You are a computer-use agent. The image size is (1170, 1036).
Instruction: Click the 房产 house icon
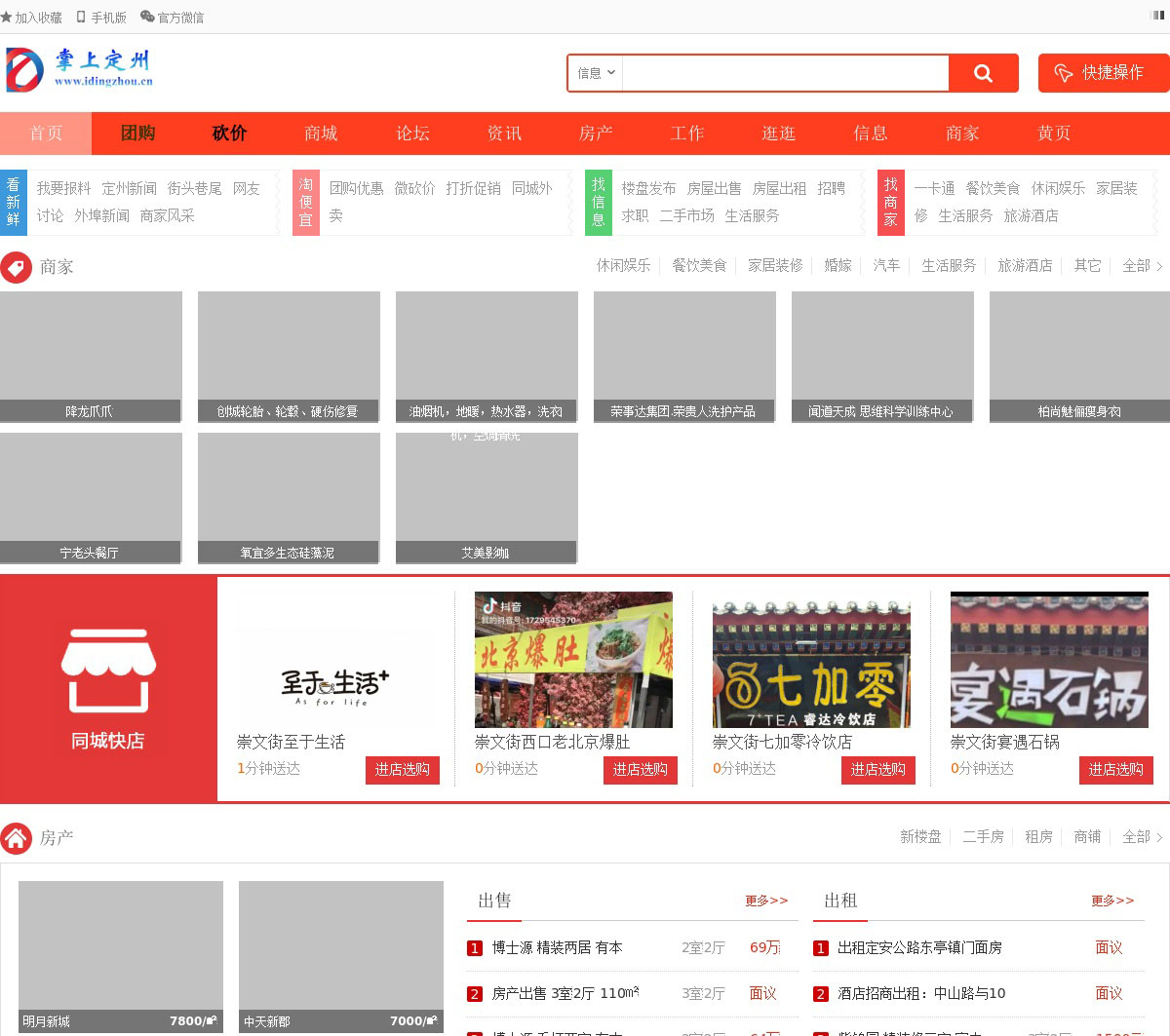pos(16,838)
